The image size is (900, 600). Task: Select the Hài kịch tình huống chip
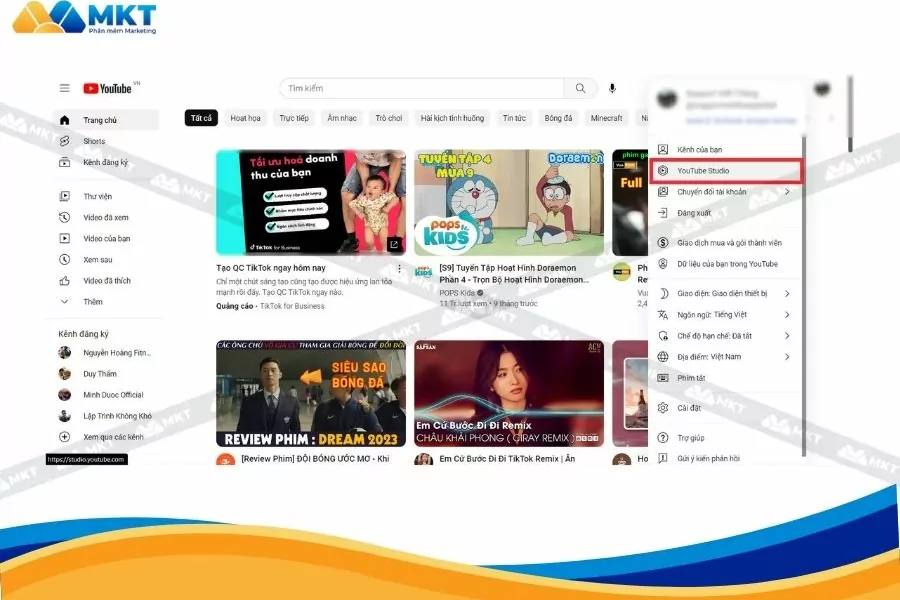pyautogui.click(x=452, y=118)
